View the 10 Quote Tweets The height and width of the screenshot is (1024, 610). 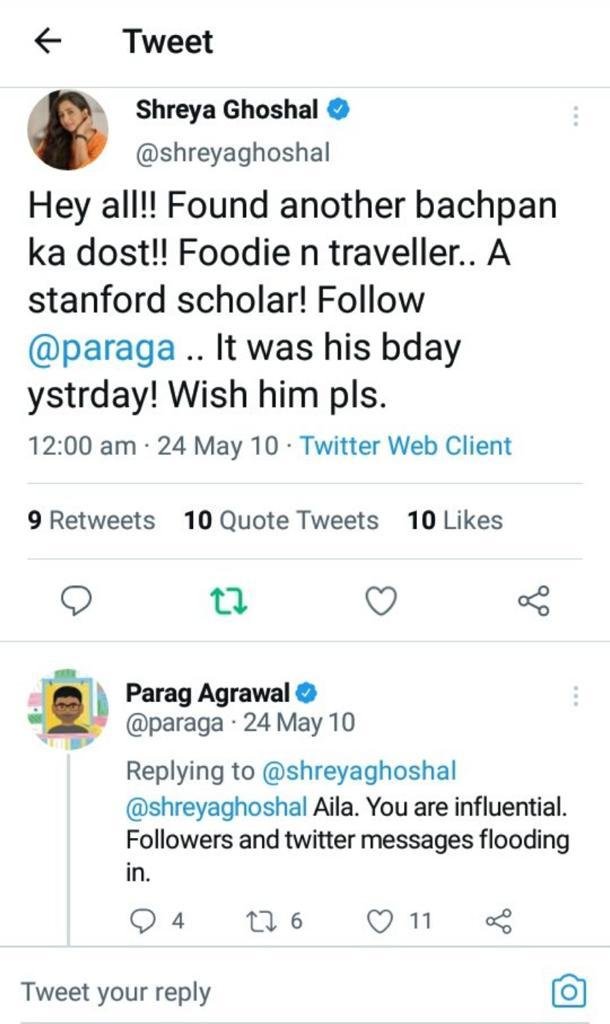[281, 520]
